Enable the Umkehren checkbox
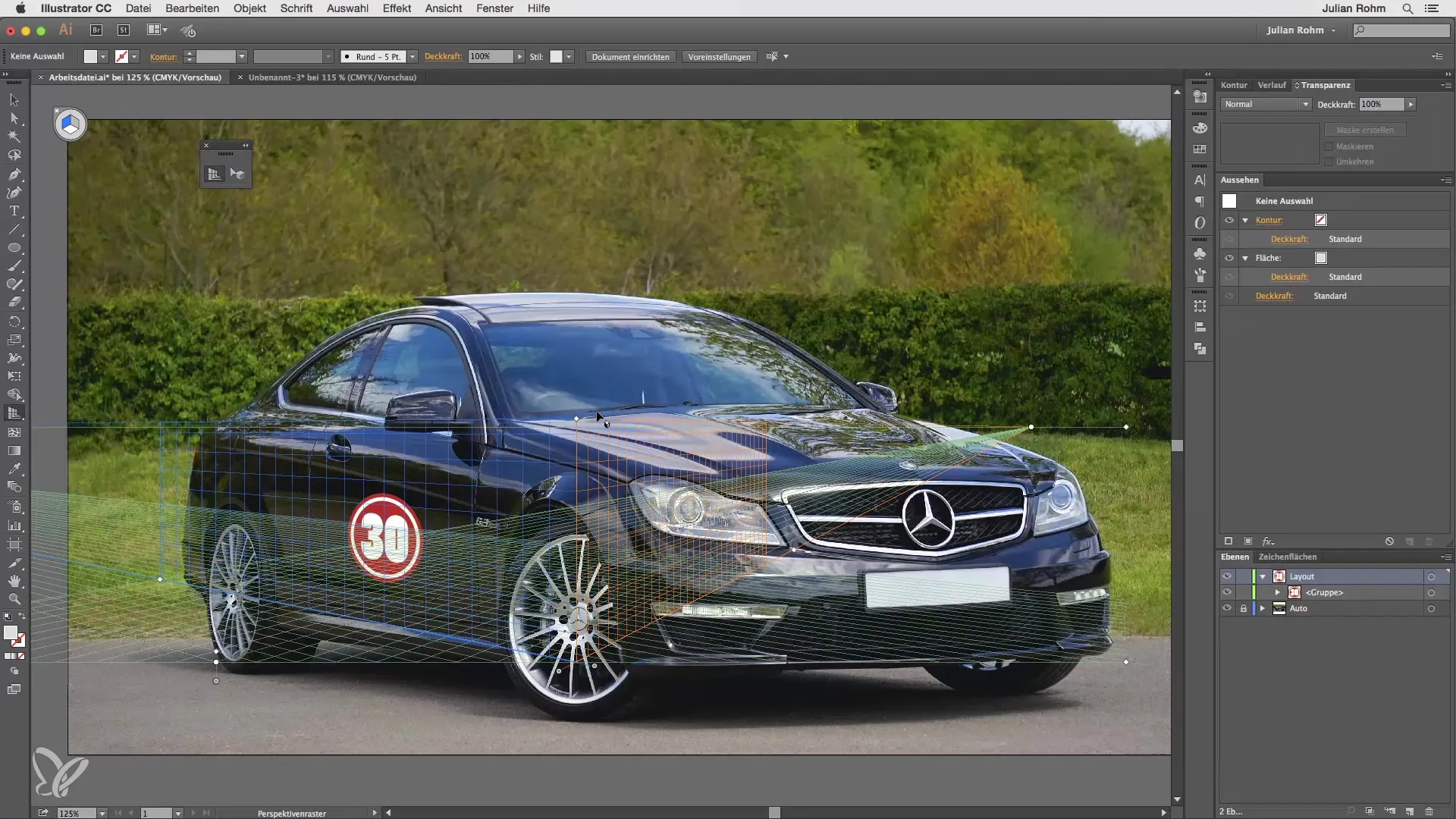The width and height of the screenshot is (1456, 819). tap(1329, 162)
